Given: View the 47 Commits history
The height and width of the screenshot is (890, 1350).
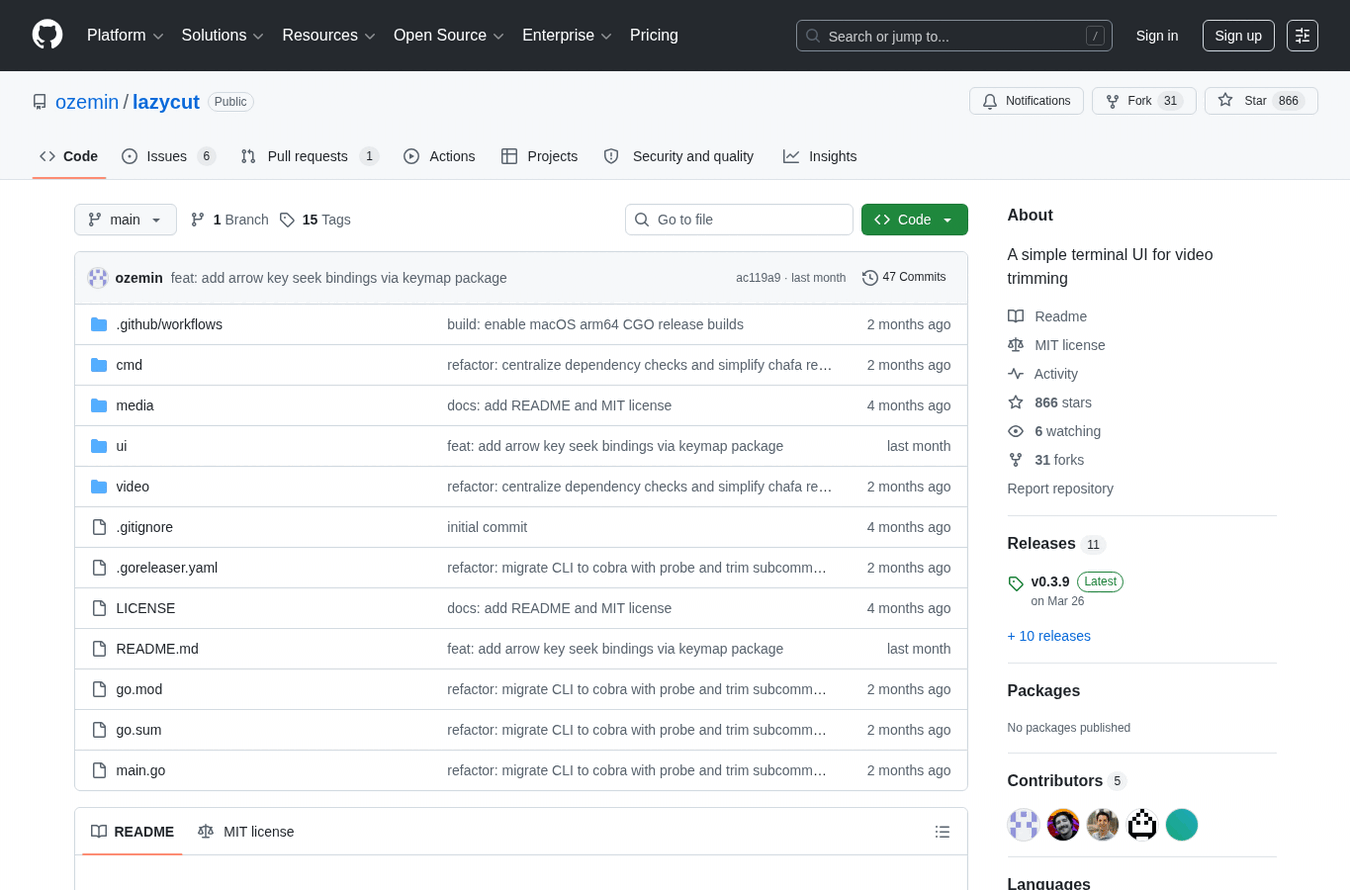Looking at the screenshot, I should click(904, 277).
